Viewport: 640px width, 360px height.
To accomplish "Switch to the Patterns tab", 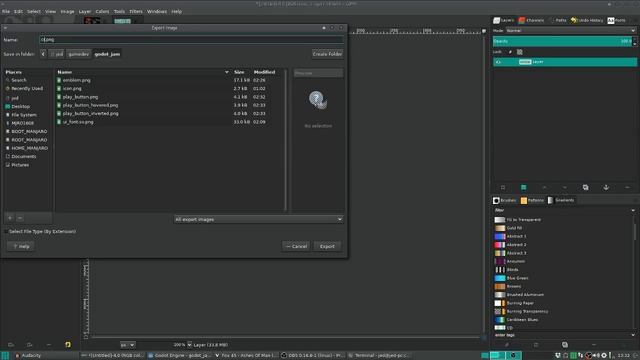I will click(532, 200).
